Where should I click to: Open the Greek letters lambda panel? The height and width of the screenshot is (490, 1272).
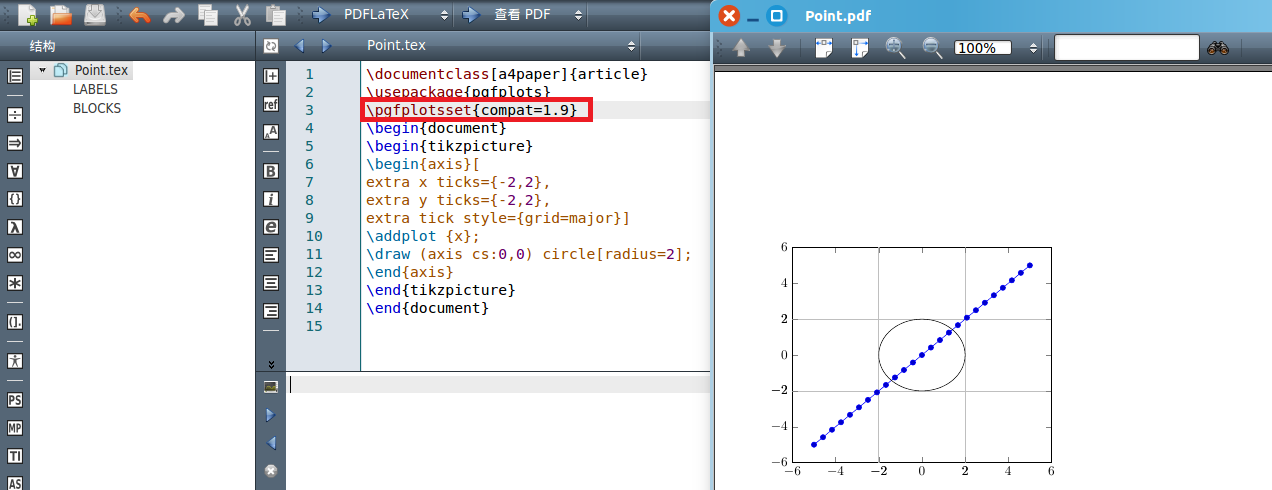pyautogui.click(x=15, y=227)
